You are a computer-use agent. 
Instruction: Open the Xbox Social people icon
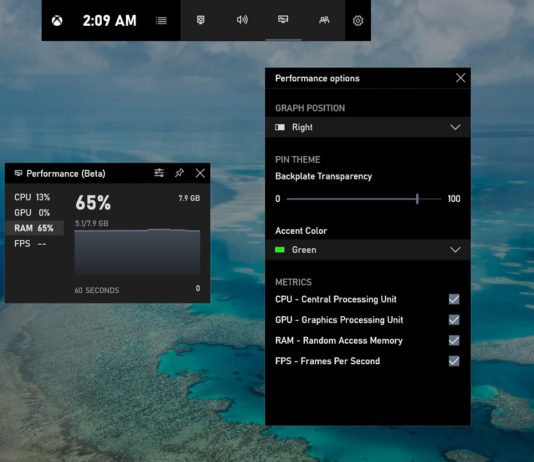(x=324, y=20)
